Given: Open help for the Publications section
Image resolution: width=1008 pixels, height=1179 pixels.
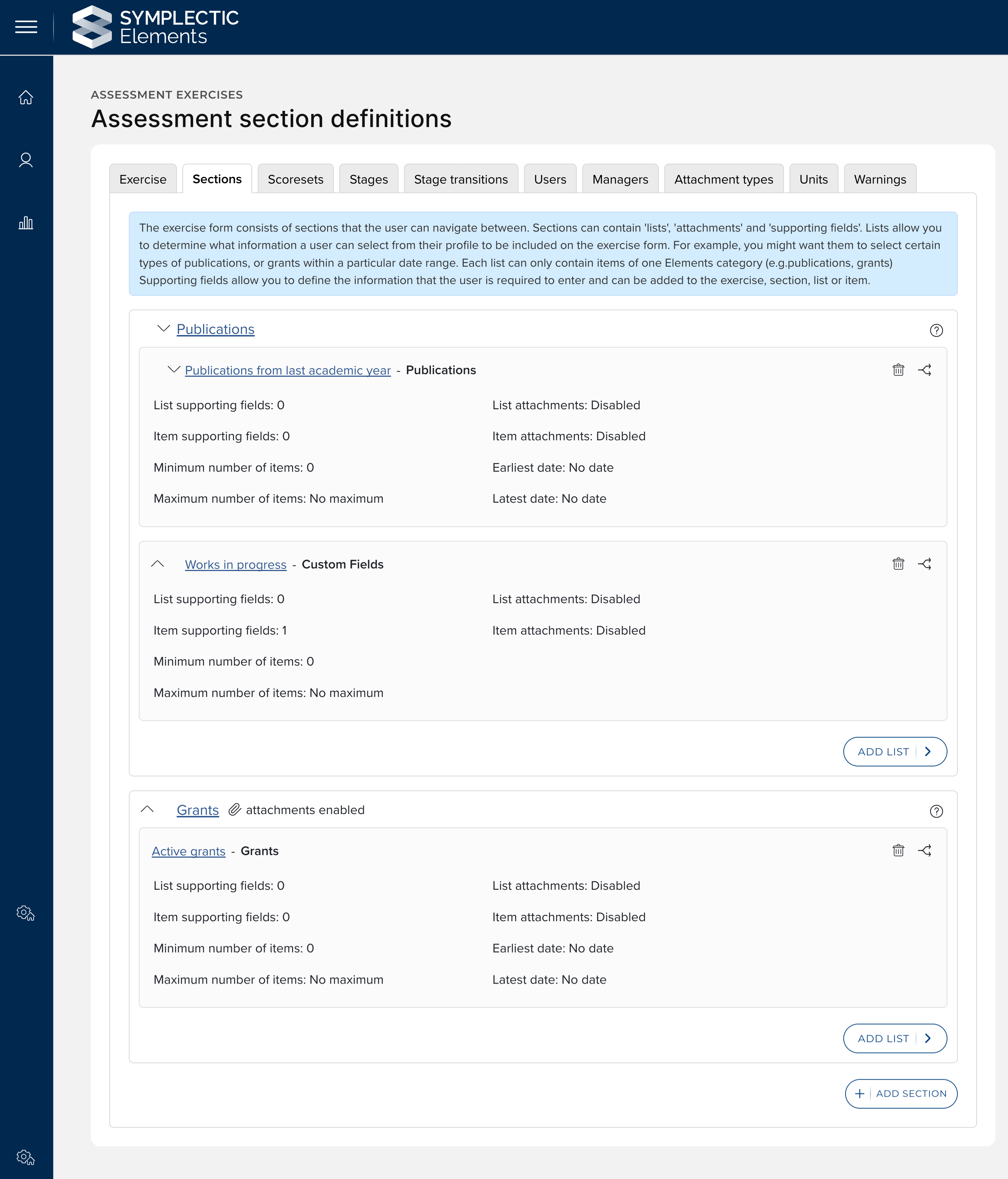Looking at the screenshot, I should (x=936, y=331).
